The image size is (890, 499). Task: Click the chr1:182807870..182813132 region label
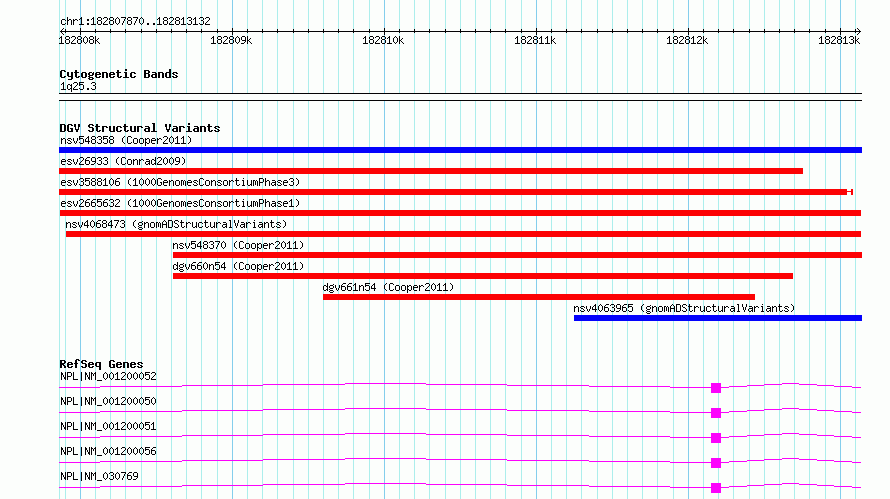(x=135, y=21)
